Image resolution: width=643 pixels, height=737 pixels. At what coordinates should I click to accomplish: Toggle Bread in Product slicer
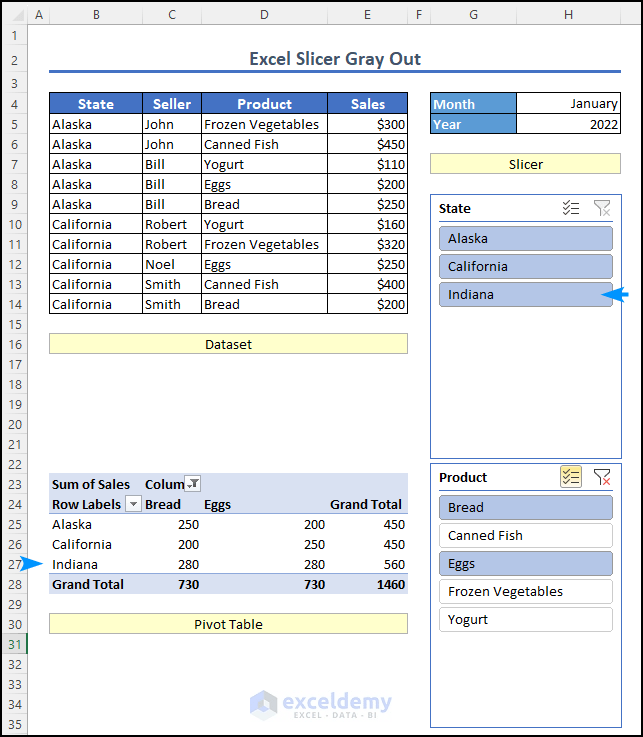[x=525, y=508]
